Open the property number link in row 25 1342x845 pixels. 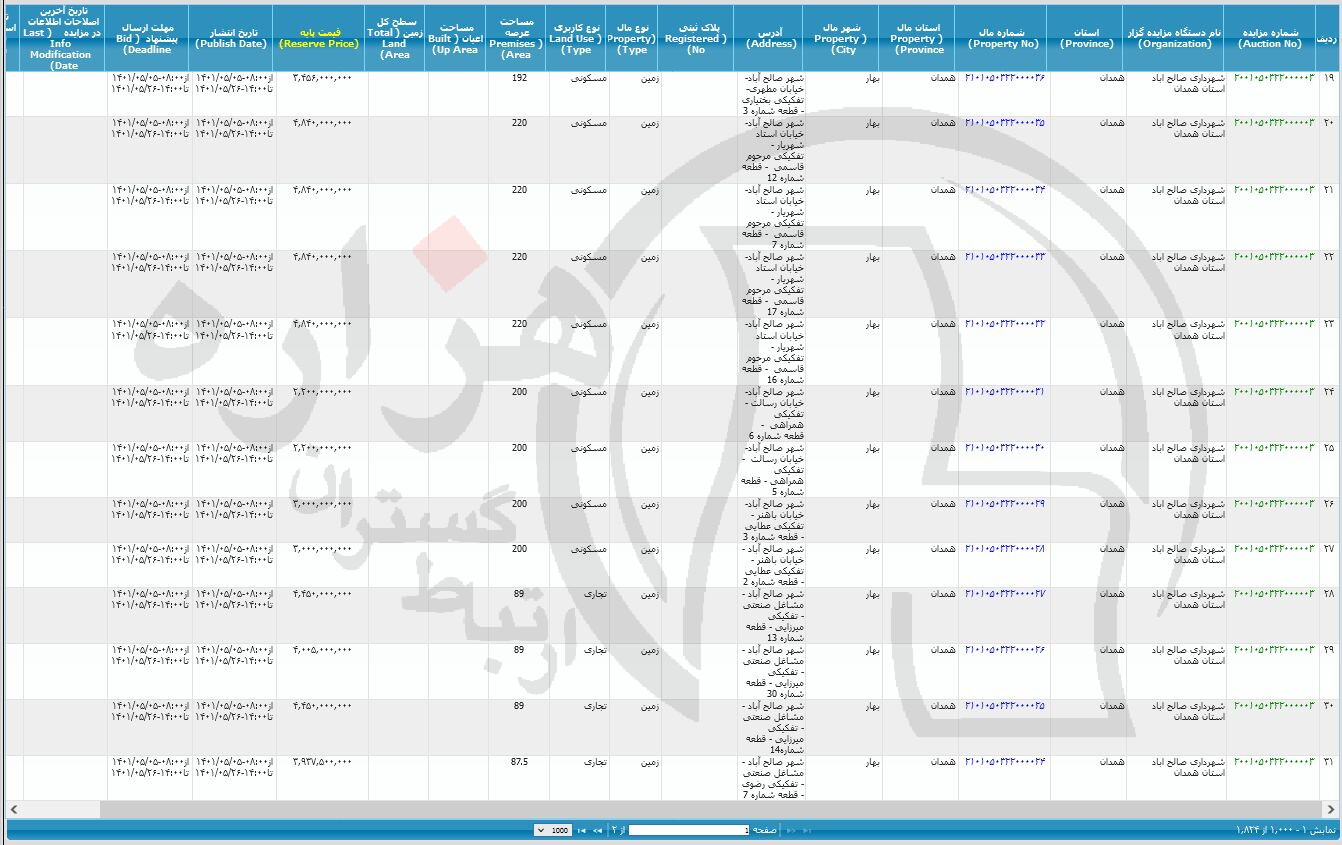pyautogui.click(x=1004, y=447)
